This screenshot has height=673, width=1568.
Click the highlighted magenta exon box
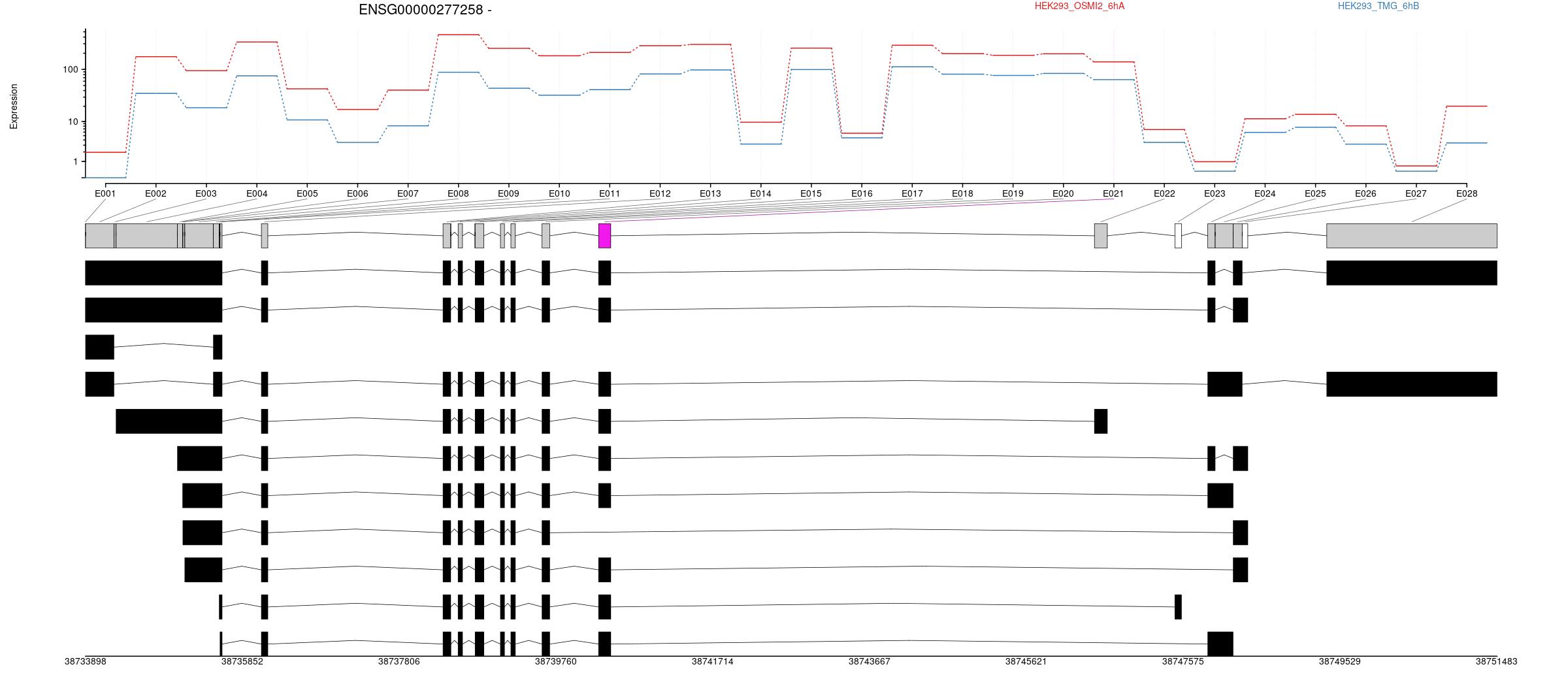(605, 236)
